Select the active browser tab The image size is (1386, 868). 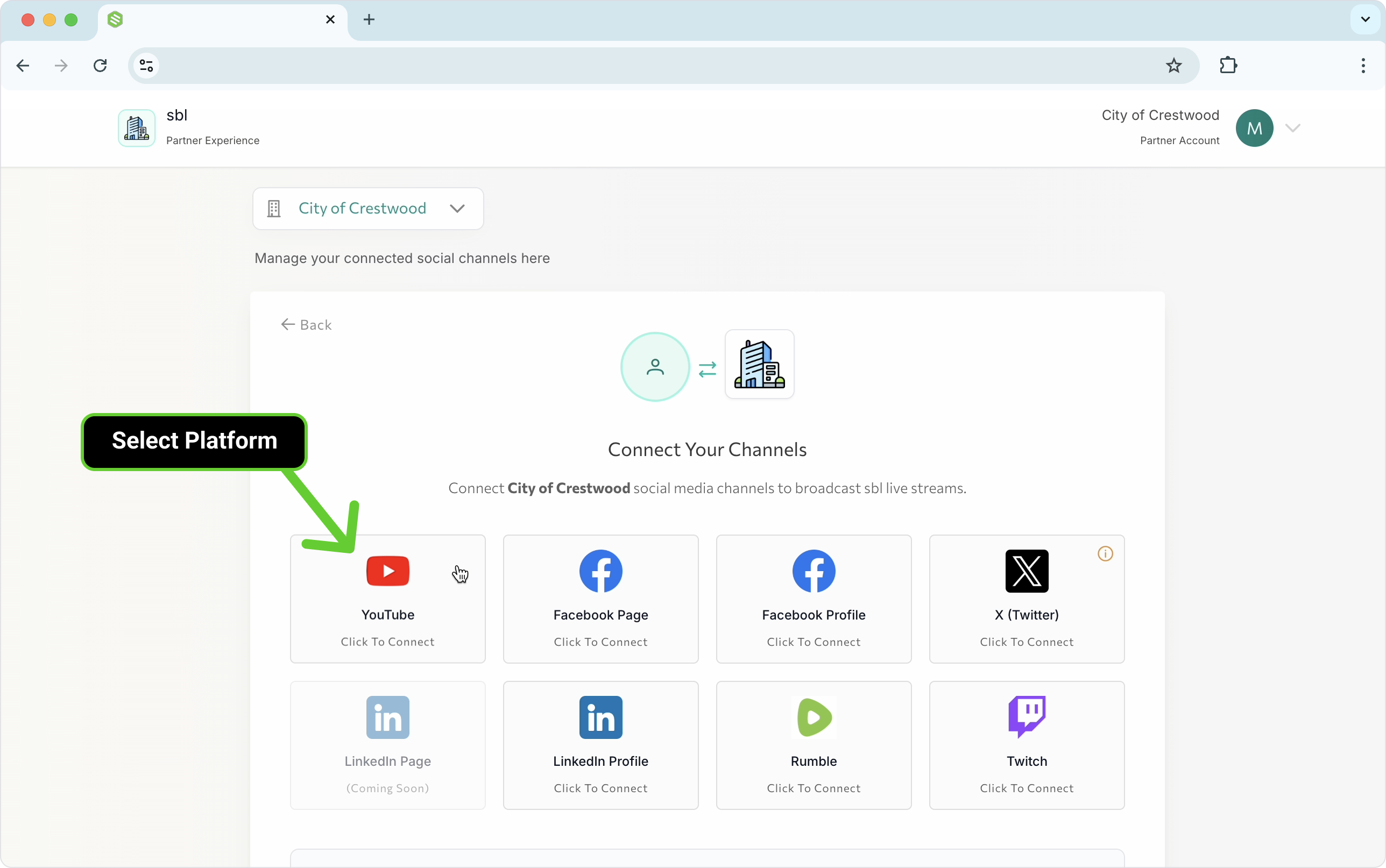(223, 21)
